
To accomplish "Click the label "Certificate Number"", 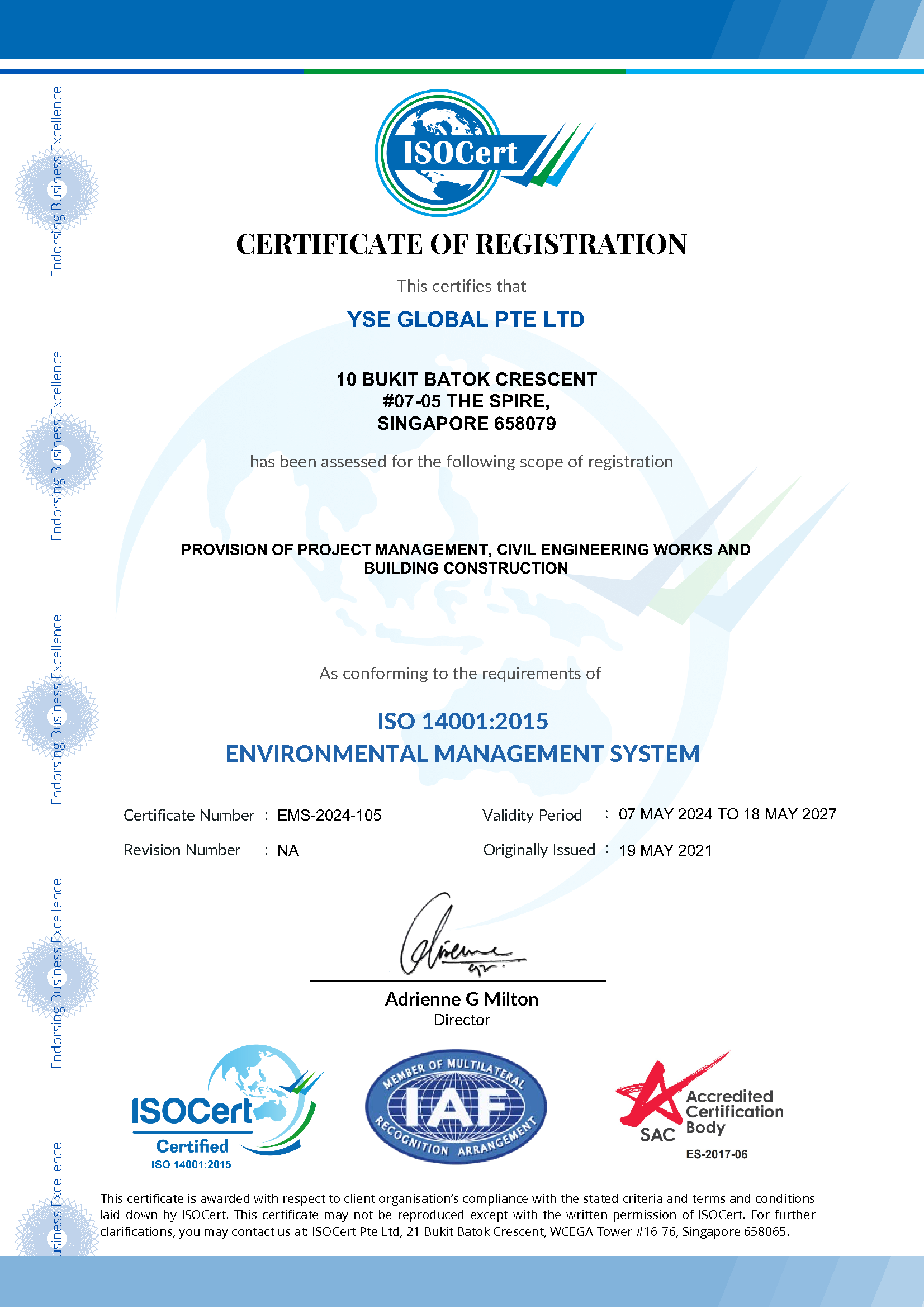I will [188, 816].
